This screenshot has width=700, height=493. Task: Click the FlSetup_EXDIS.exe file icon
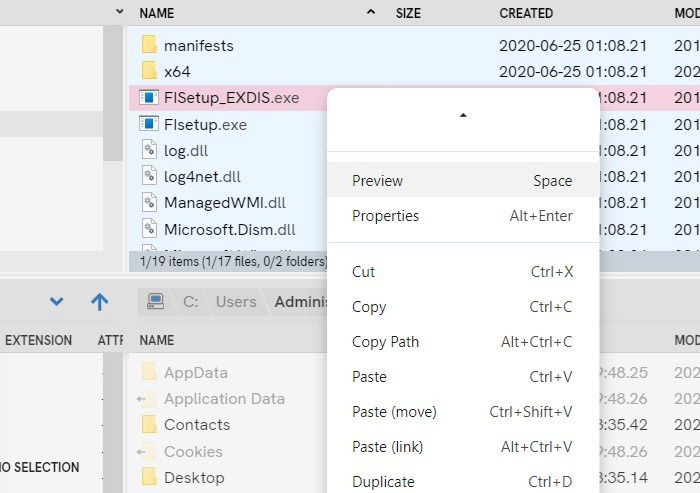(149, 98)
